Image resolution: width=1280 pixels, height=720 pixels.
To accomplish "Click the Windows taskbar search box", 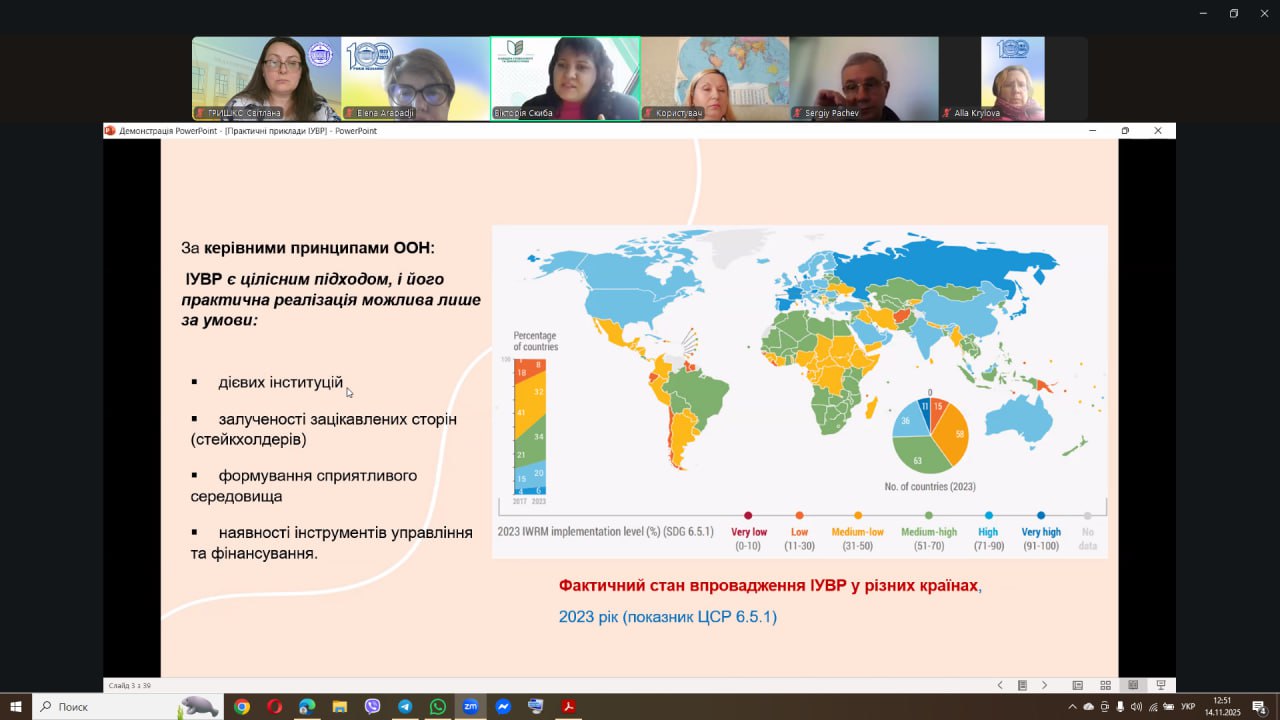I will point(127,707).
